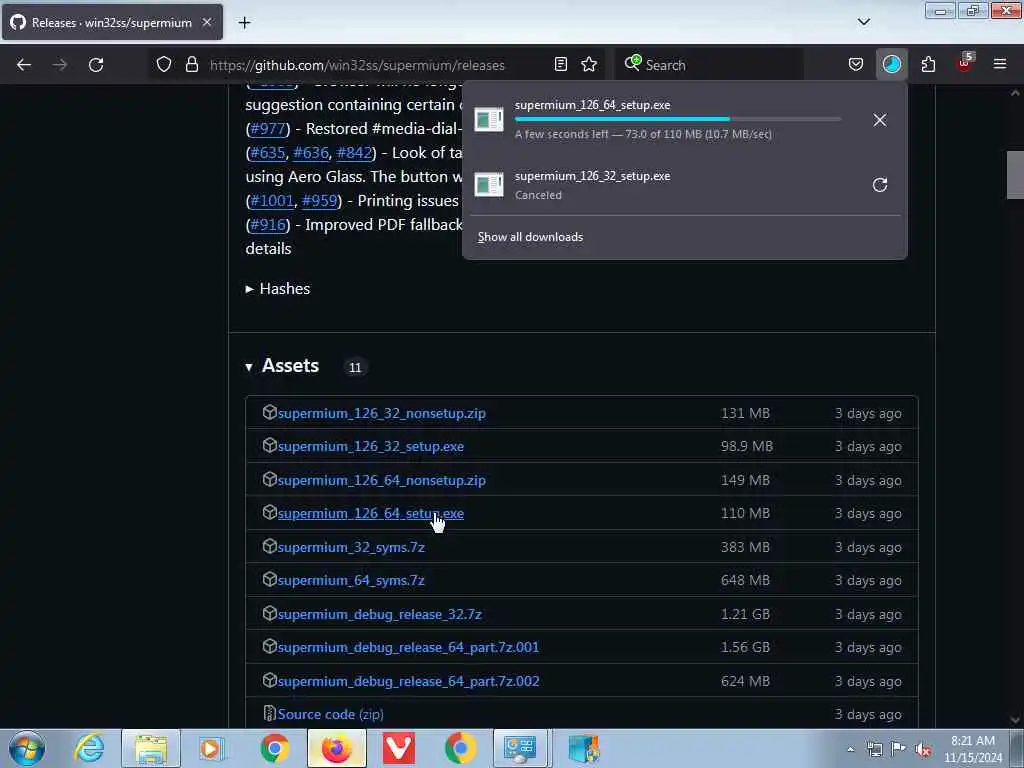1024x768 pixels.
Task: Open the list all tabs chevron
Action: [863, 22]
